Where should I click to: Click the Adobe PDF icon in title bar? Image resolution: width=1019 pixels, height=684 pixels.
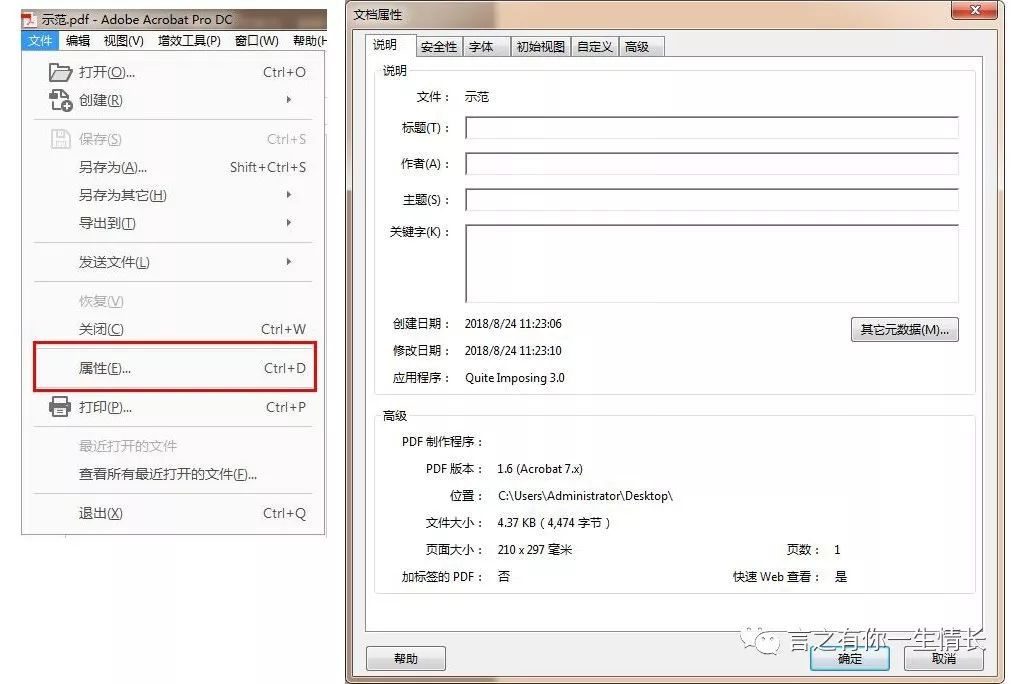tap(30, 20)
